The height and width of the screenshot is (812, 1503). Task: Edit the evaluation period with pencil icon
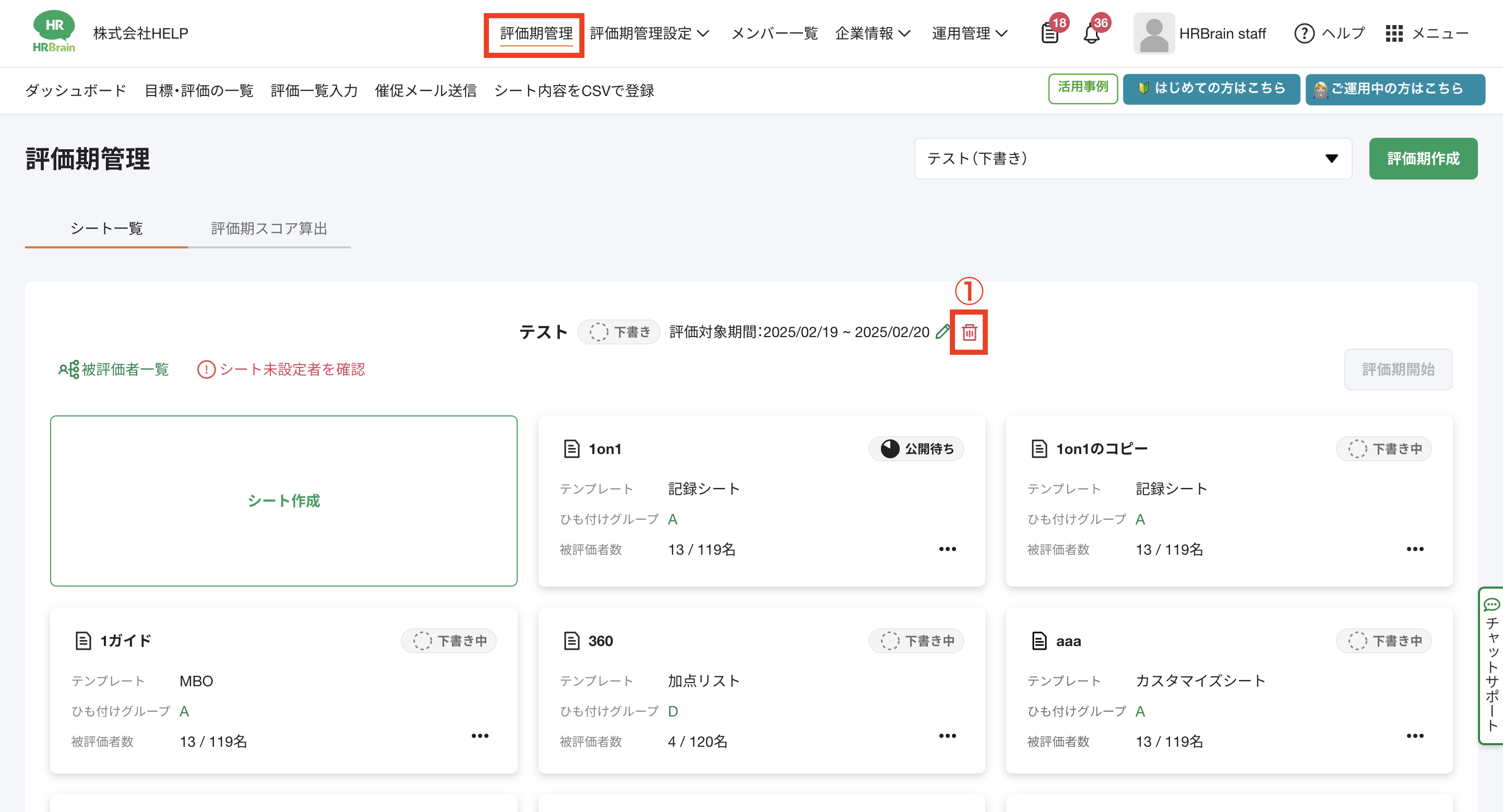943,331
